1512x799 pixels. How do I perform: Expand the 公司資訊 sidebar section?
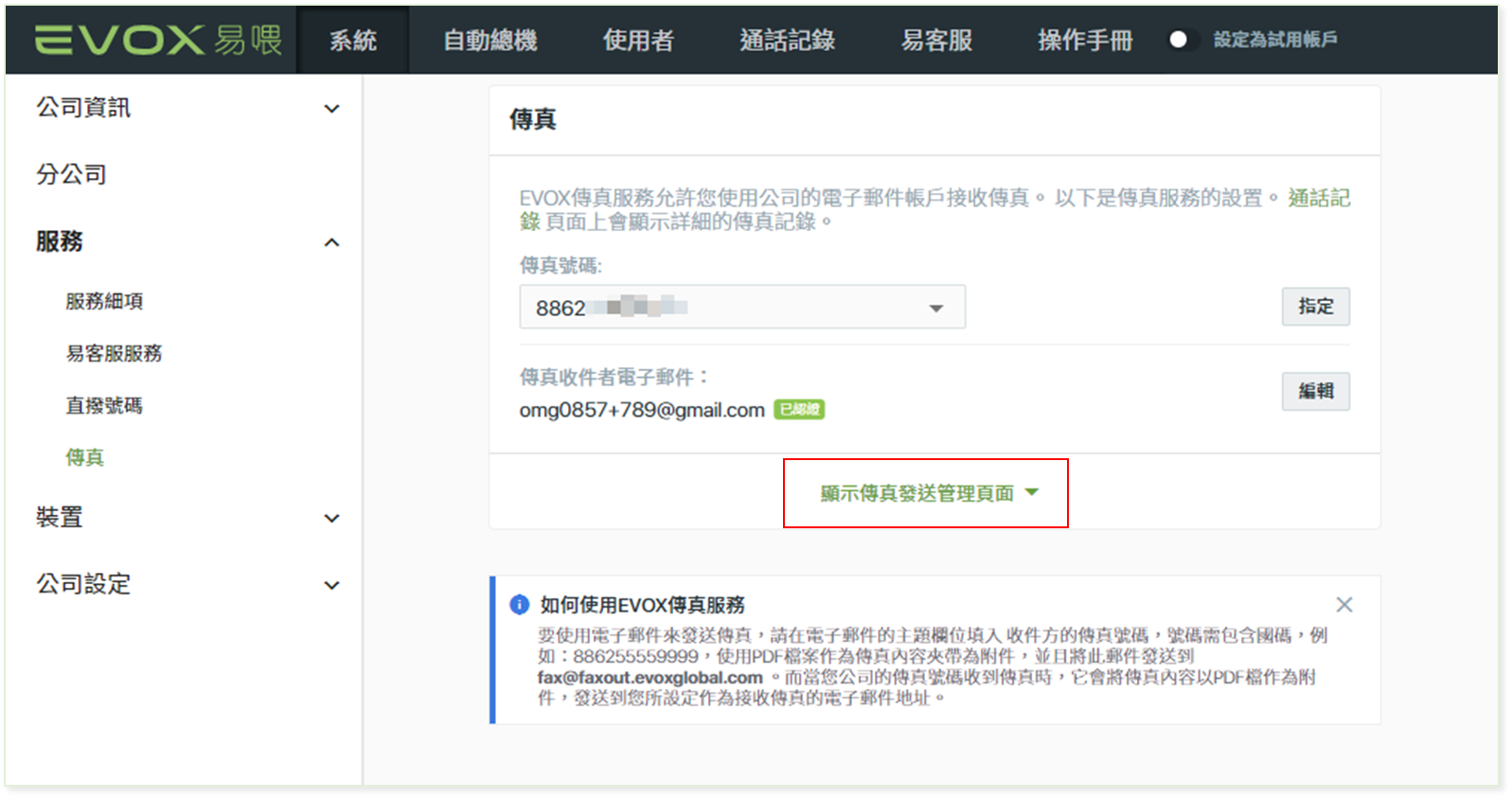click(187, 108)
